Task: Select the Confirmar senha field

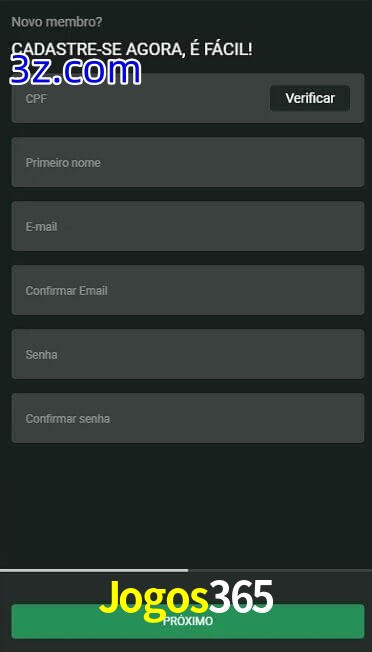Action: coord(188,418)
